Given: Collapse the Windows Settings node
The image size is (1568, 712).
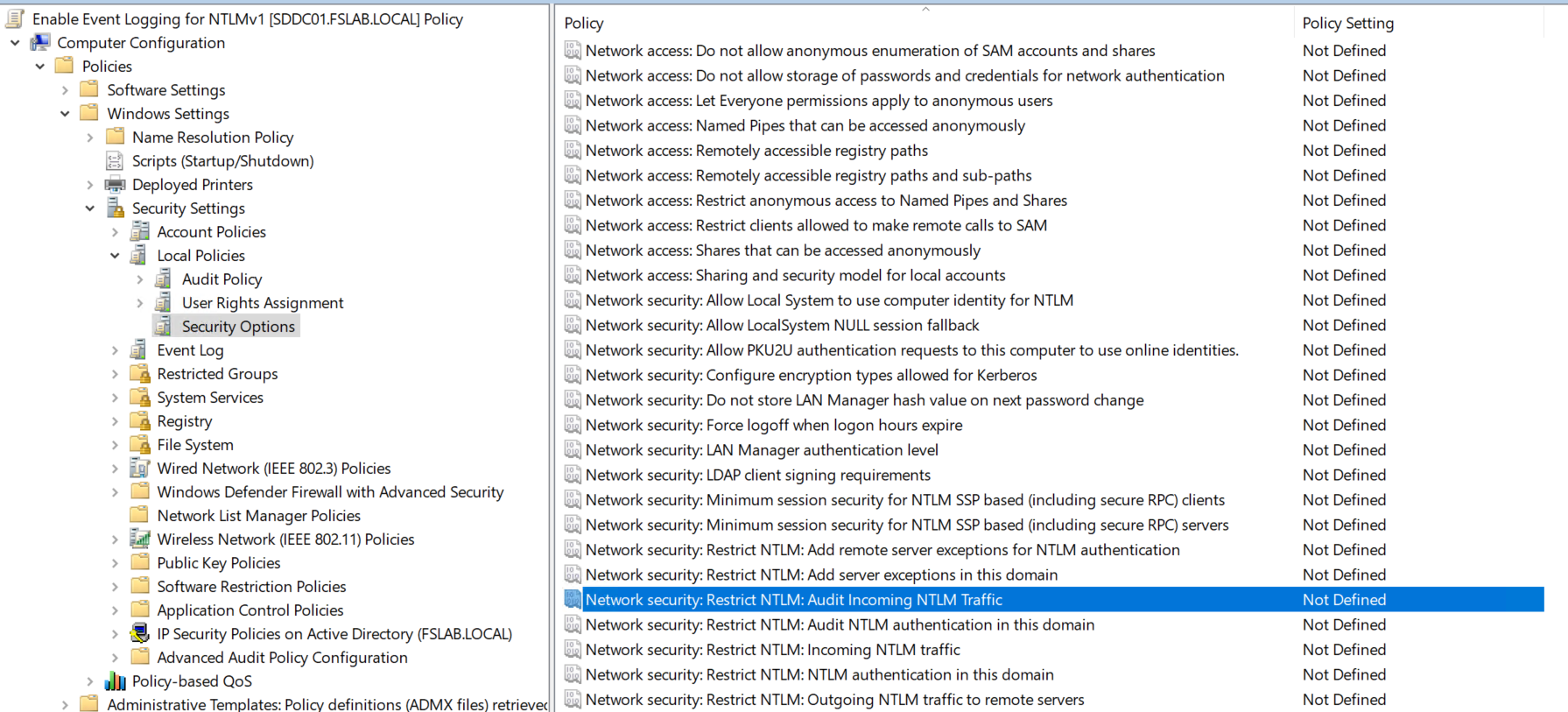Looking at the screenshot, I should [x=65, y=113].
